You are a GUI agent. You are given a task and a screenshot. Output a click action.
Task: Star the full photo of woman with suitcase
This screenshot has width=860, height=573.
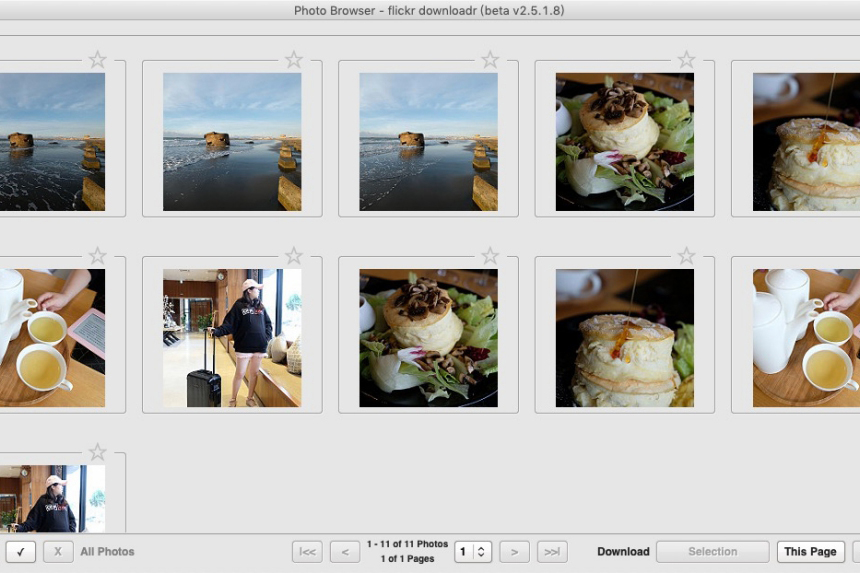click(294, 256)
